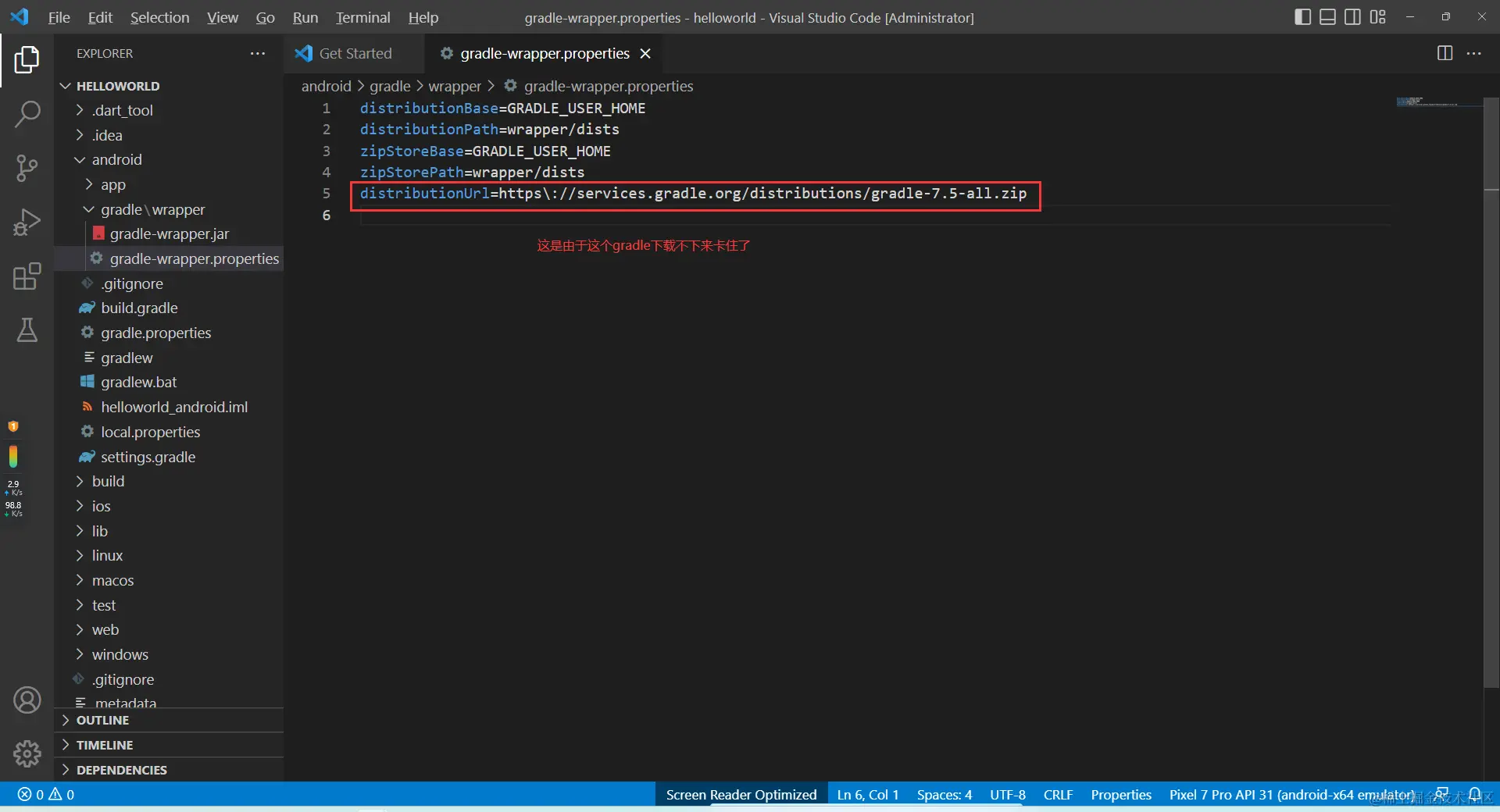Image resolution: width=1500 pixels, height=812 pixels.
Task: Toggle the secondary side bar layout icon
Action: 1352,17
